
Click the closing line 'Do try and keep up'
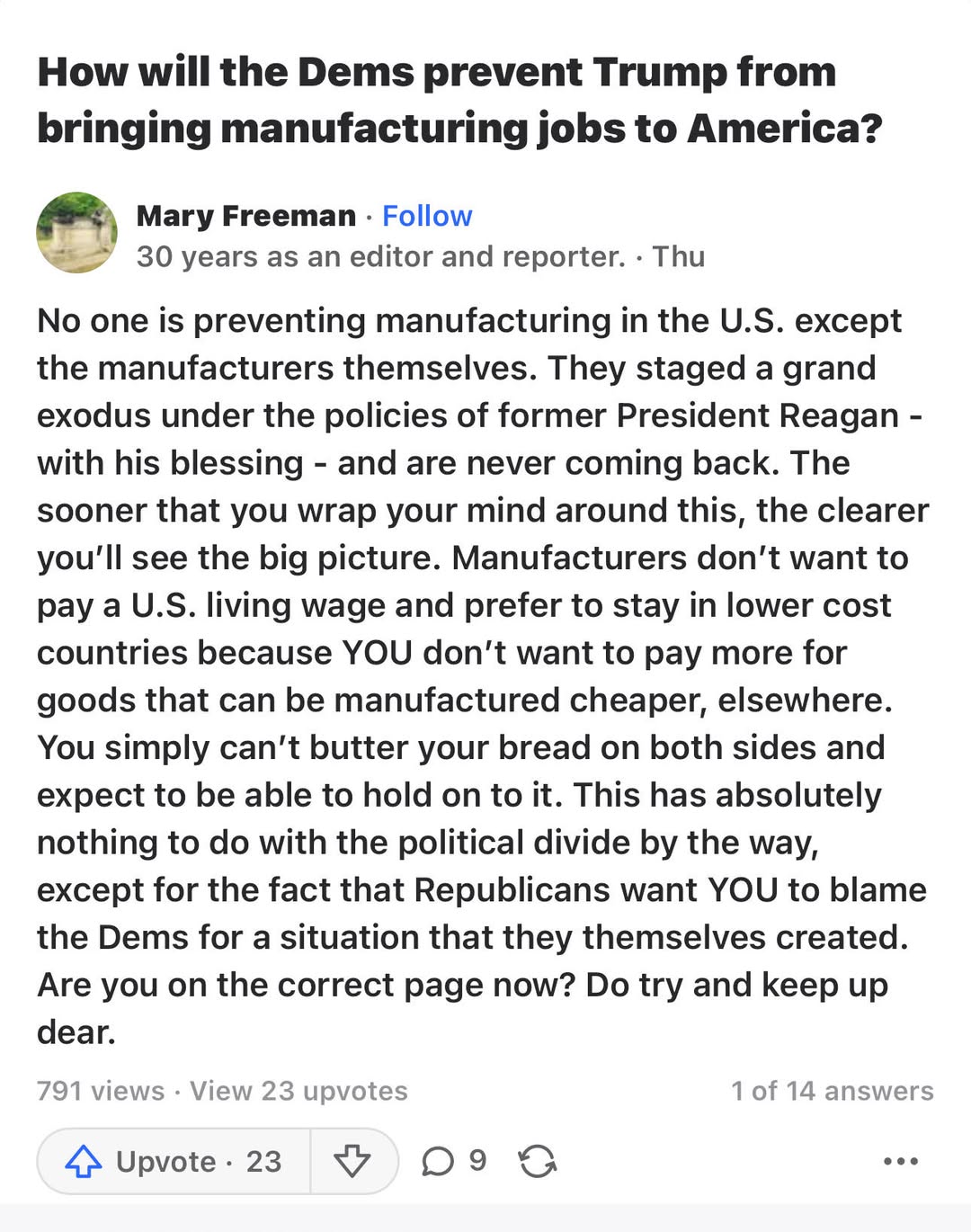(736, 985)
